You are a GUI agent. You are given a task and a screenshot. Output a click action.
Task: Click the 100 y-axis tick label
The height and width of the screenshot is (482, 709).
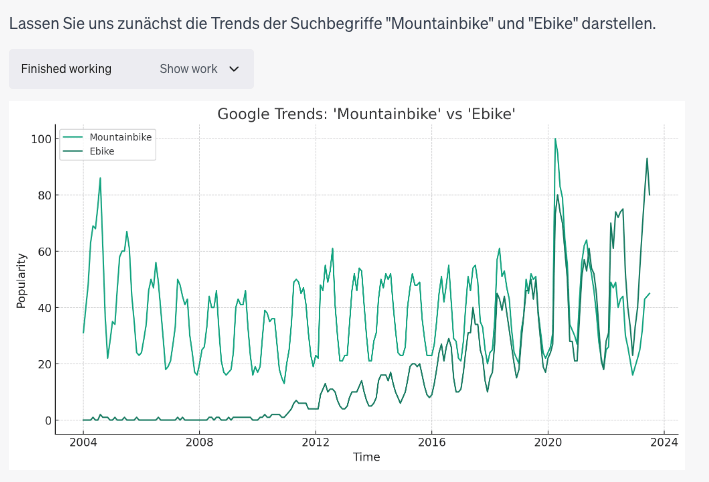coord(41,139)
